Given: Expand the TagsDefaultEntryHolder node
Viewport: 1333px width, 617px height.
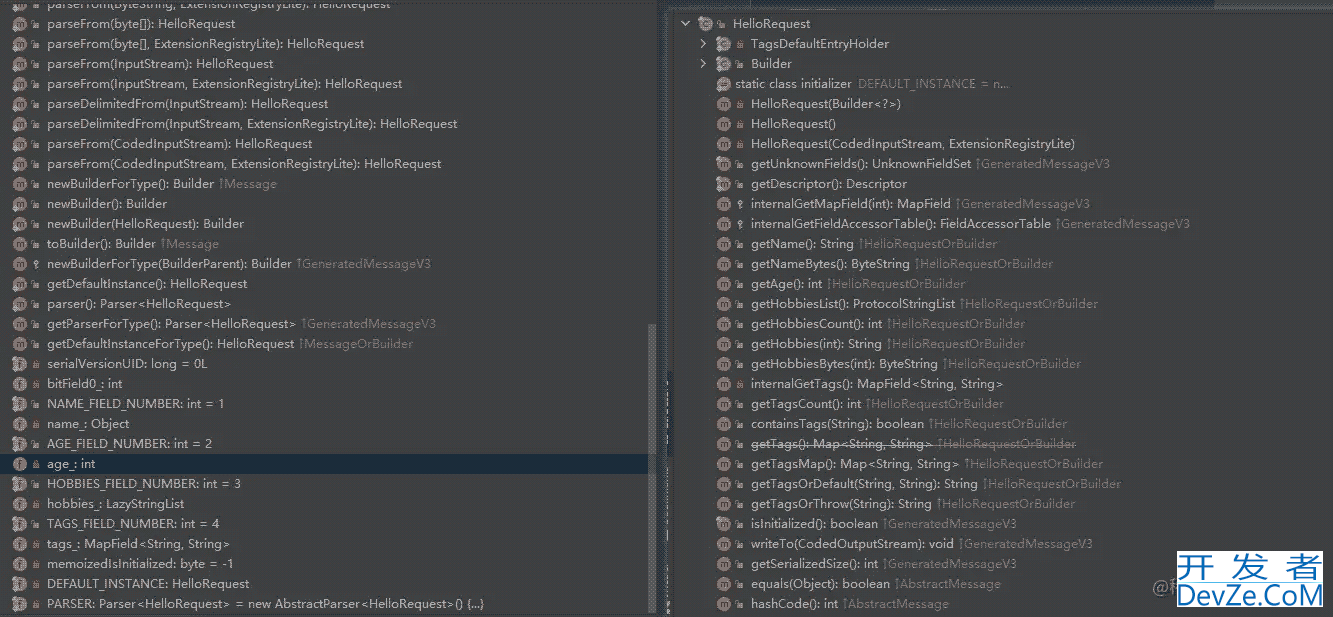Looking at the screenshot, I should pyautogui.click(x=703, y=43).
